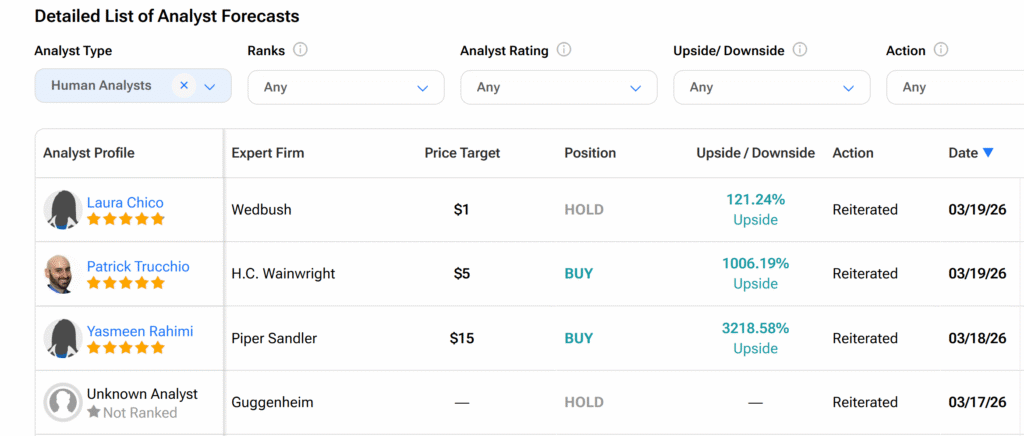
Task: Click Laura Chico's five-star rating
Action: [126, 219]
